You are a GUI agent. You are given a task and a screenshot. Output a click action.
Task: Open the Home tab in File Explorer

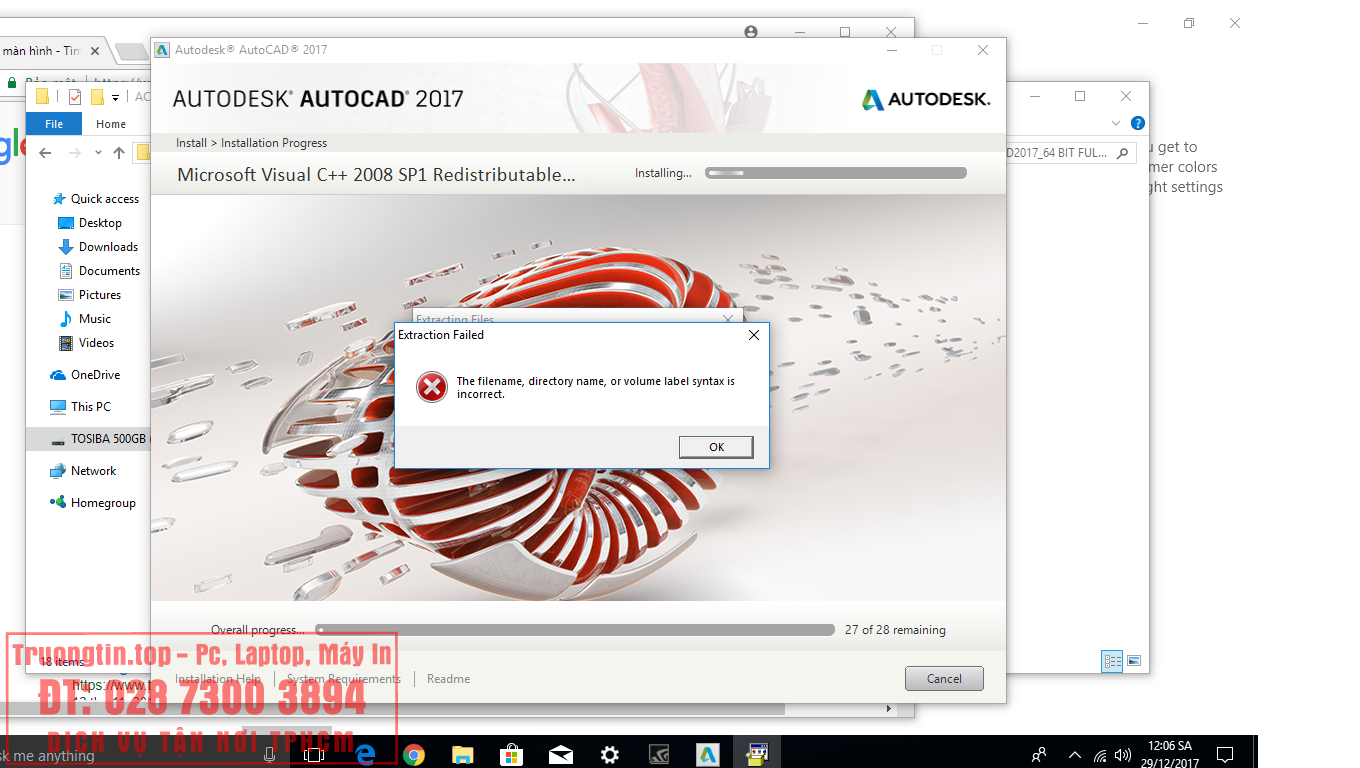tap(111, 124)
